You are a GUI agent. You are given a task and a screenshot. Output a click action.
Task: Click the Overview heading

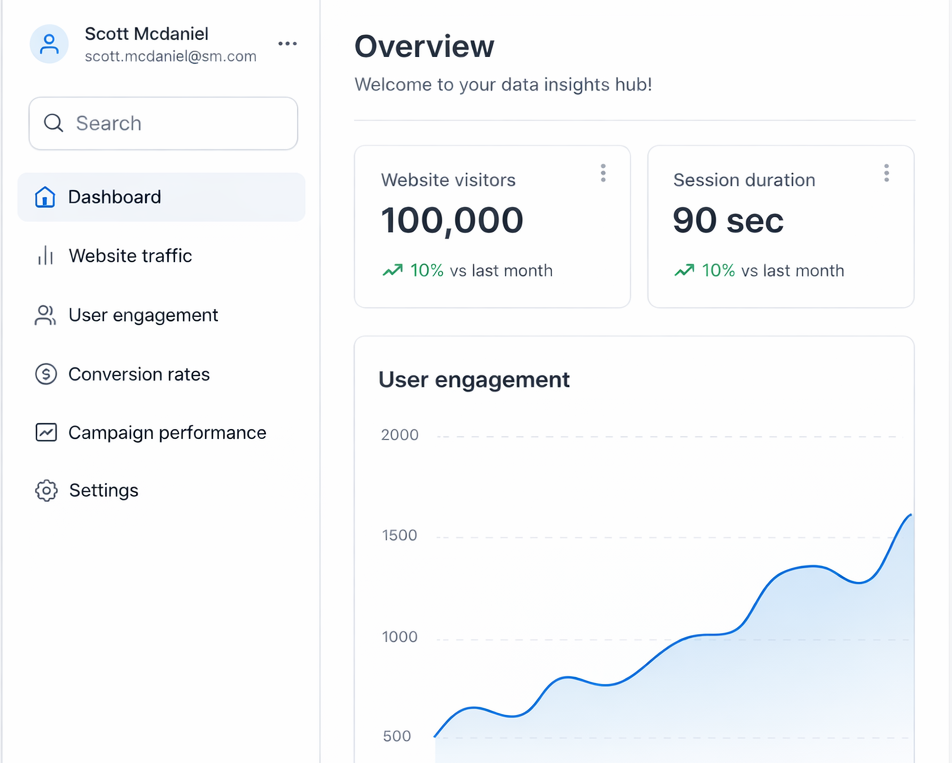[424, 46]
